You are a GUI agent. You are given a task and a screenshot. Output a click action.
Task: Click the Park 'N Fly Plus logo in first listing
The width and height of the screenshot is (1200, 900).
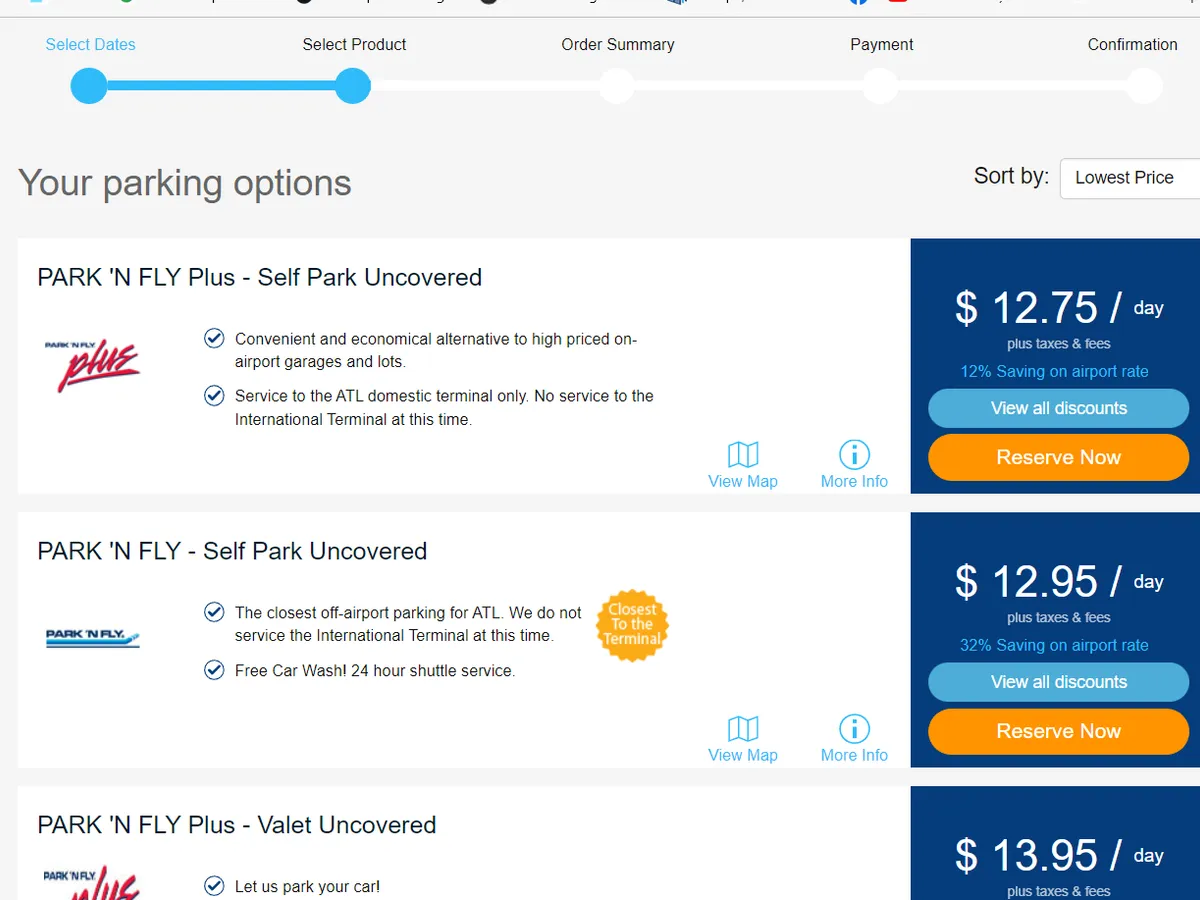pyautogui.click(x=92, y=365)
